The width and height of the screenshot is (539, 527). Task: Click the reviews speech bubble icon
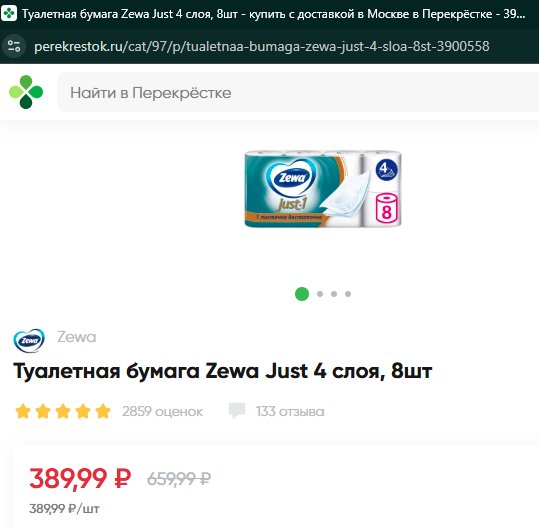[x=237, y=410]
